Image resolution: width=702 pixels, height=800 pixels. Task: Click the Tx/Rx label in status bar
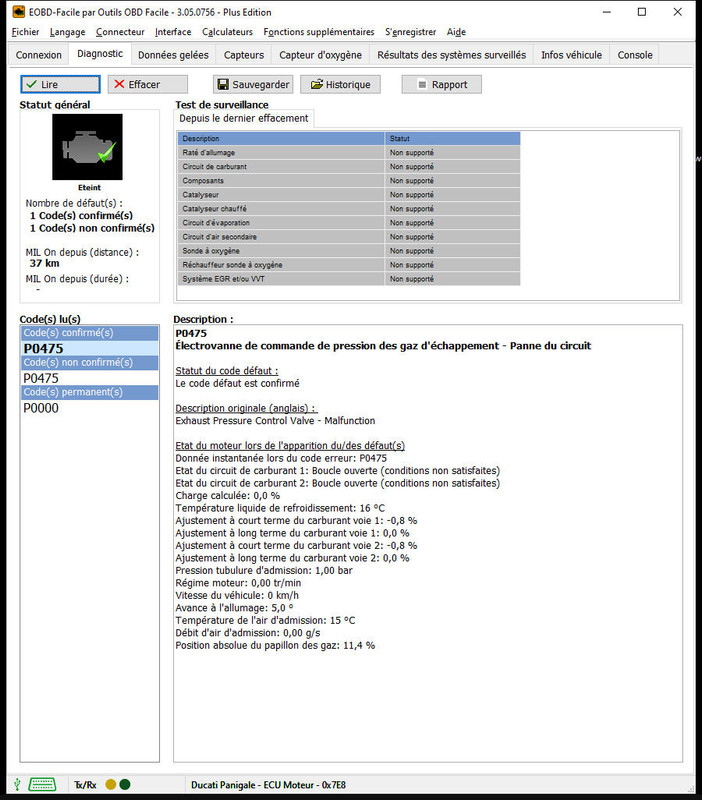pos(85,785)
